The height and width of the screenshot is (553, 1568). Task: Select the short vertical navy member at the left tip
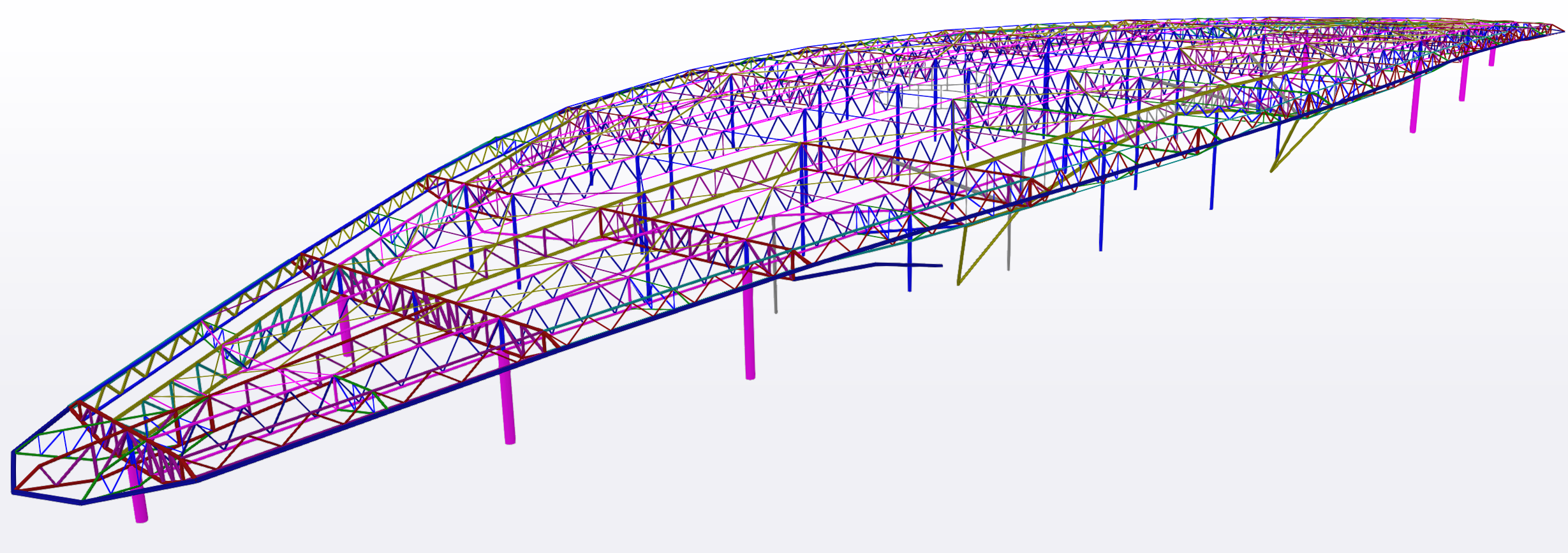[13, 472]
